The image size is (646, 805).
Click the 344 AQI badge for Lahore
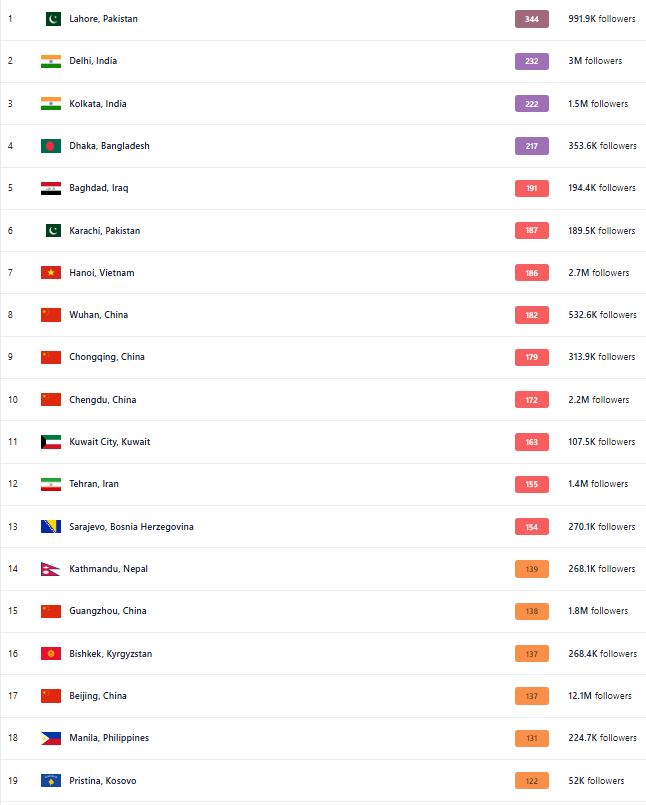click(531, 19)
